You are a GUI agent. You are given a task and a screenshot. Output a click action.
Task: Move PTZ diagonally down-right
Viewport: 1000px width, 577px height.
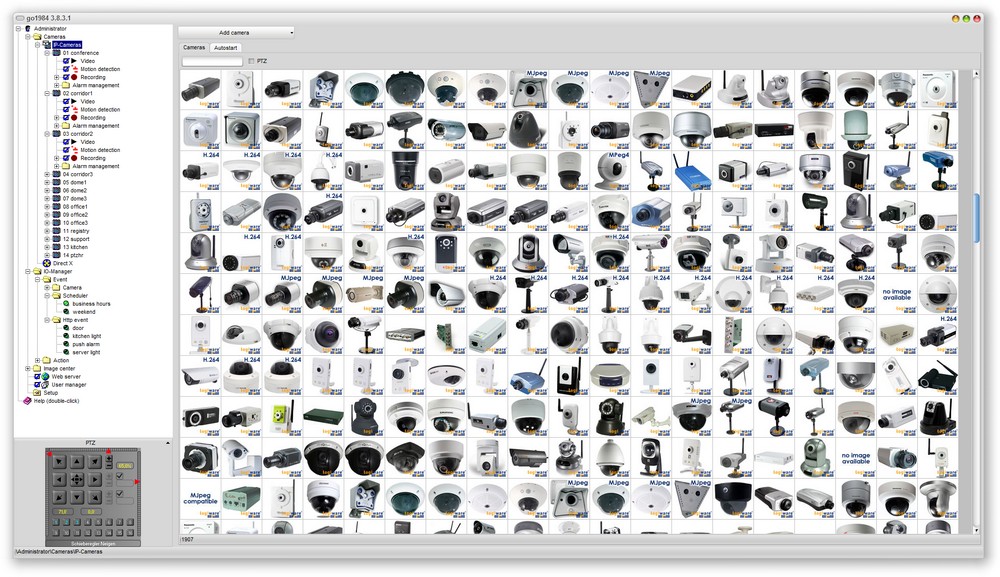[94, 497]
